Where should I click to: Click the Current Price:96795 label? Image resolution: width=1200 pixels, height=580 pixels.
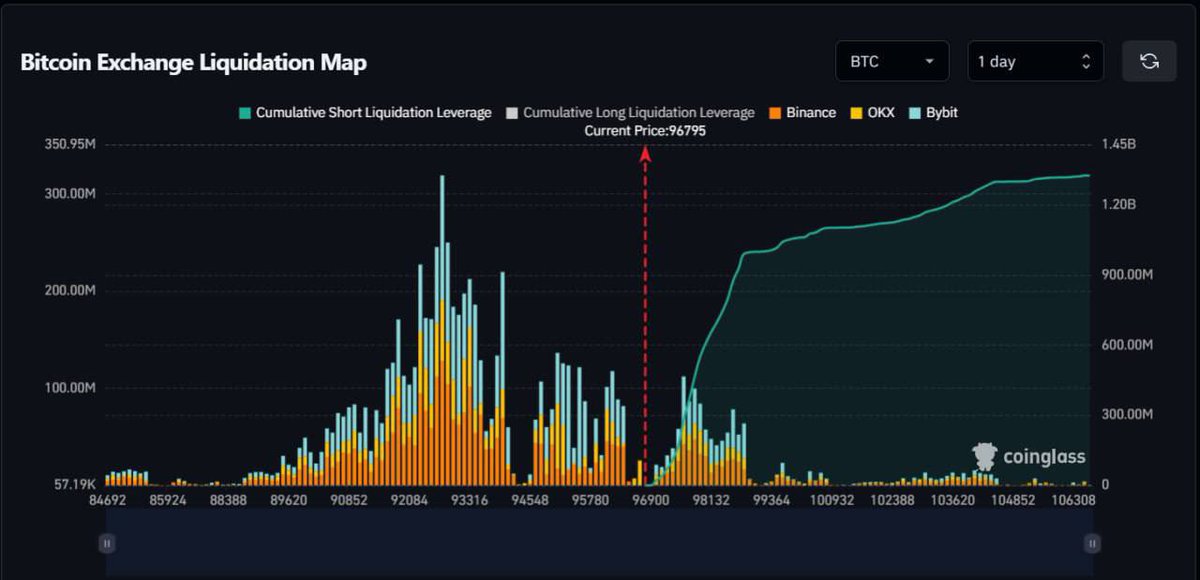646,131
